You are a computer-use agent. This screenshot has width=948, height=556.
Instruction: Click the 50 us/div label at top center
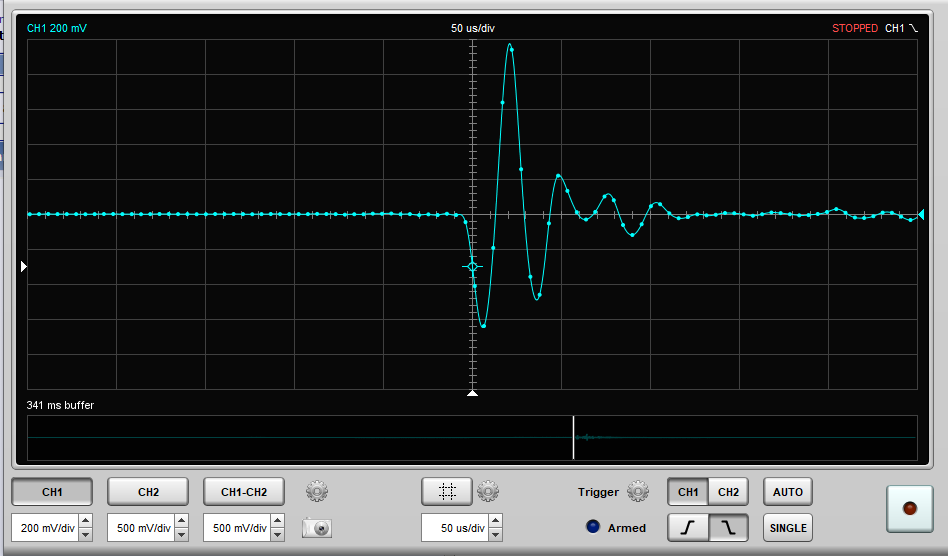coord(473,28)
